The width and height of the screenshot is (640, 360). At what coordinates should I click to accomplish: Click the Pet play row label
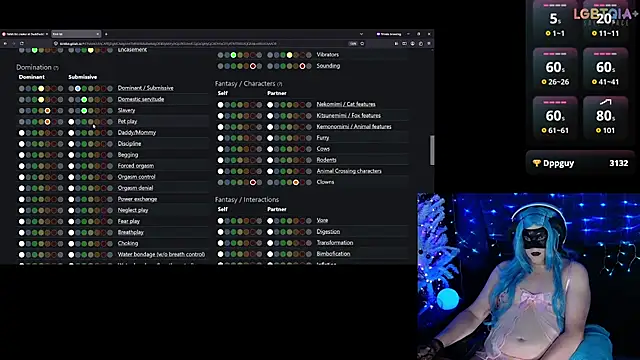(x=127, y=122)
